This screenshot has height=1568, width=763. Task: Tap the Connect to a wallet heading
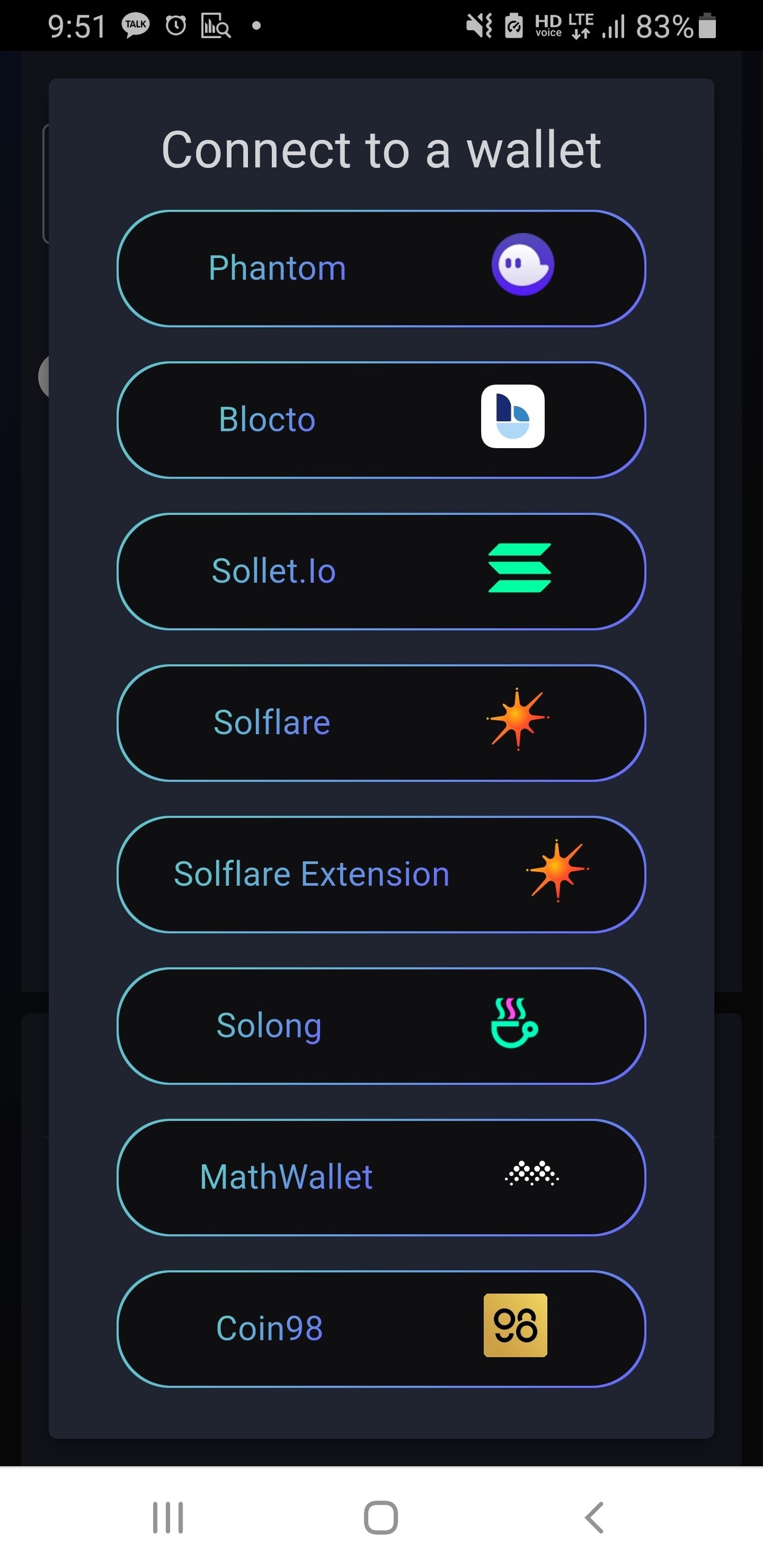pyautogui.click(x=381, y=150)
